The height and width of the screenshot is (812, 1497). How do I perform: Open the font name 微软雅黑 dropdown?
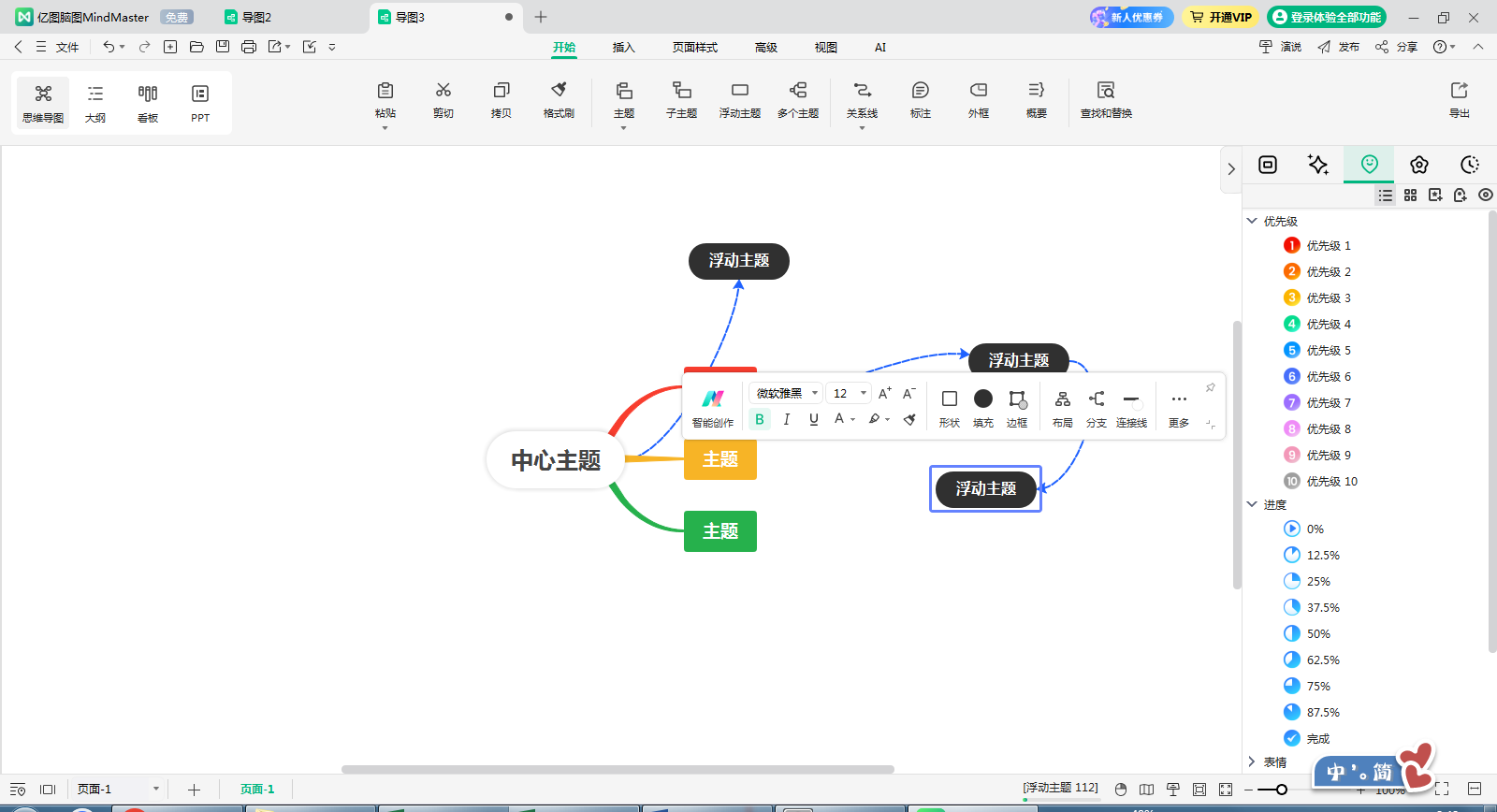786,393
